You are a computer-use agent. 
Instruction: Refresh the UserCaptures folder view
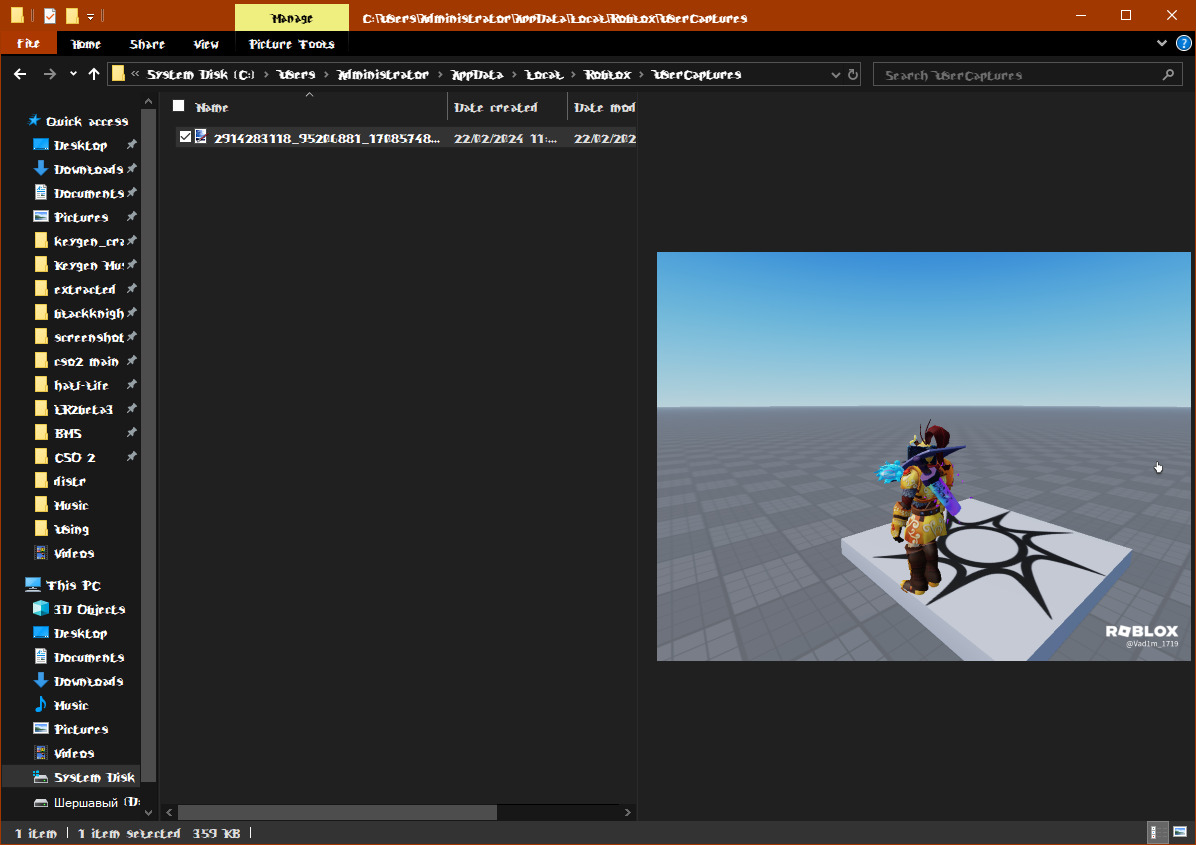pyautogui.click(x=853, y=75)
